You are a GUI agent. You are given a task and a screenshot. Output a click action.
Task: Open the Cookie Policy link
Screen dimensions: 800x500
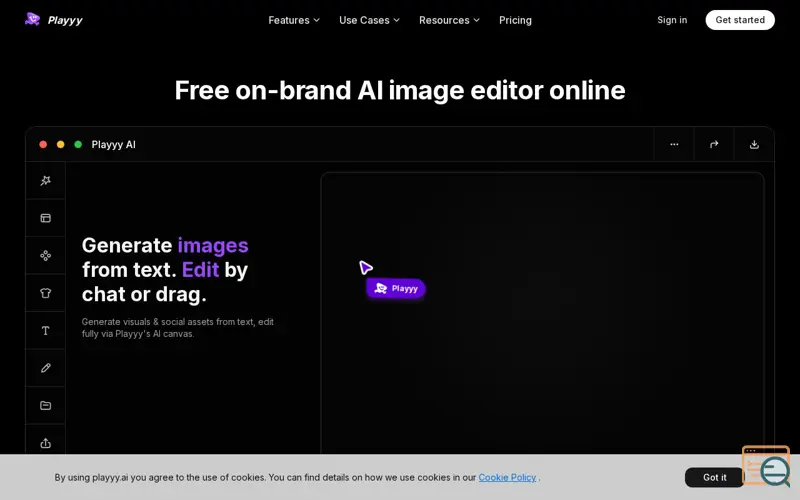point(507,478)
